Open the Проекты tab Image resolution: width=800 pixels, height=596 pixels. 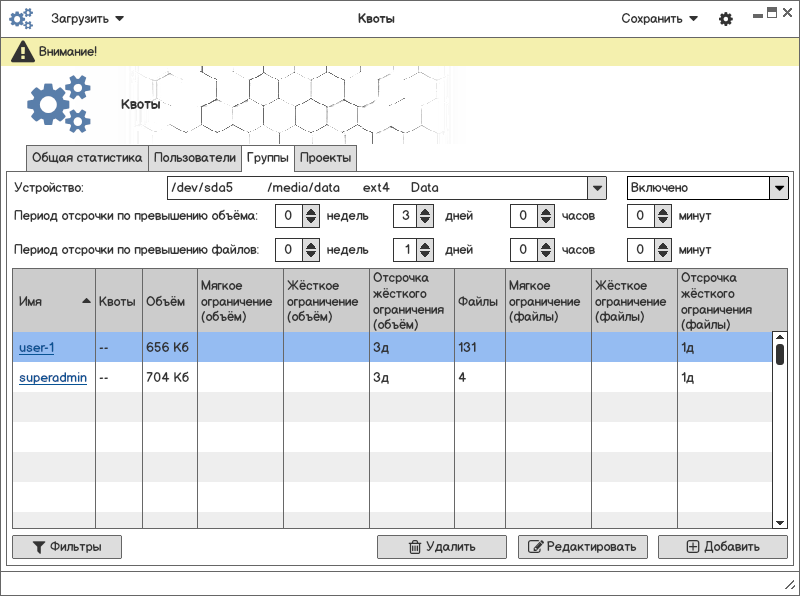(x=325, y=158)
